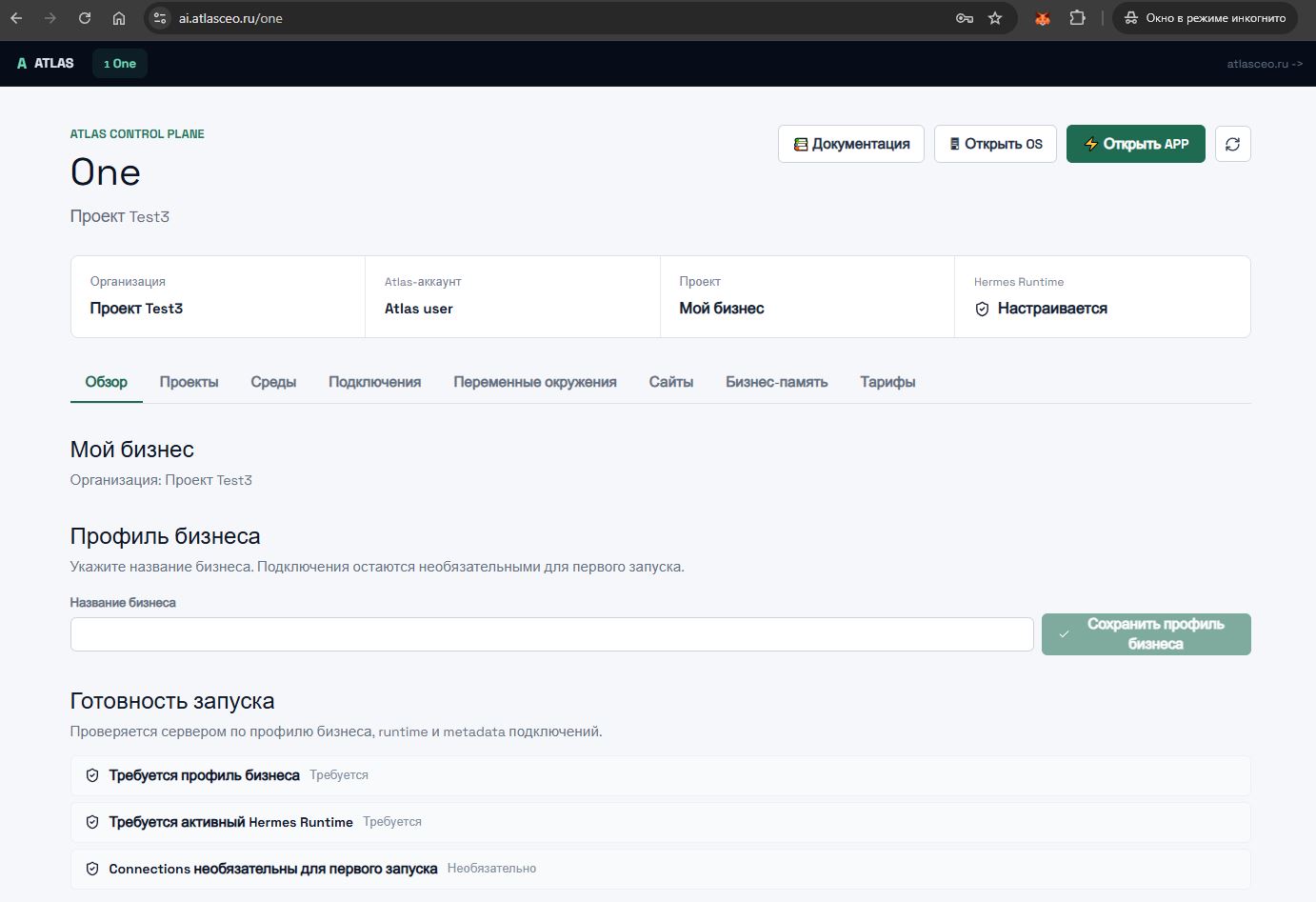
Task: Open the Тарифы tab
Action: pos(887,382)
